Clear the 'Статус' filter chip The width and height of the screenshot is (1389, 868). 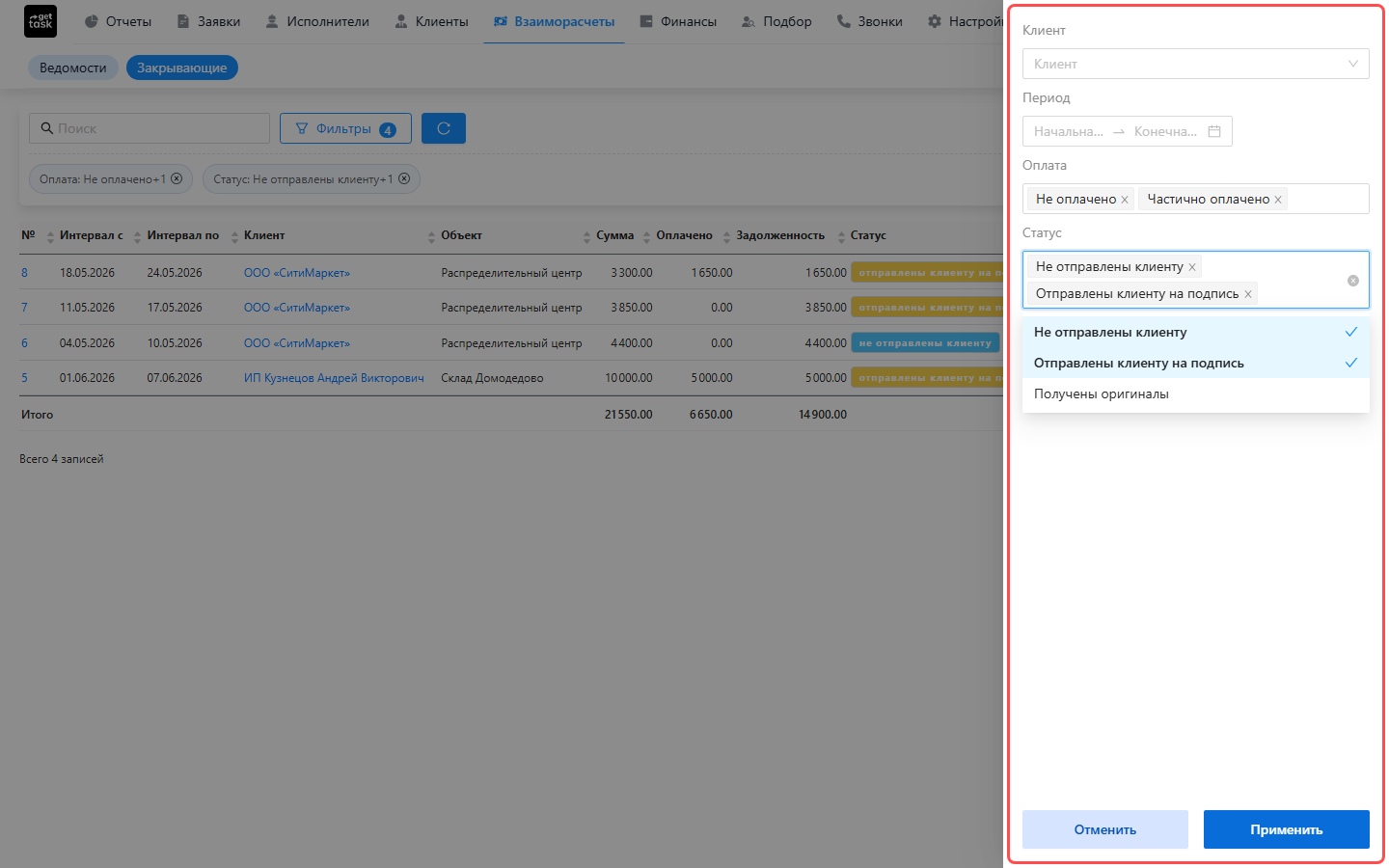pyautogui.click(x=404, y=178)
